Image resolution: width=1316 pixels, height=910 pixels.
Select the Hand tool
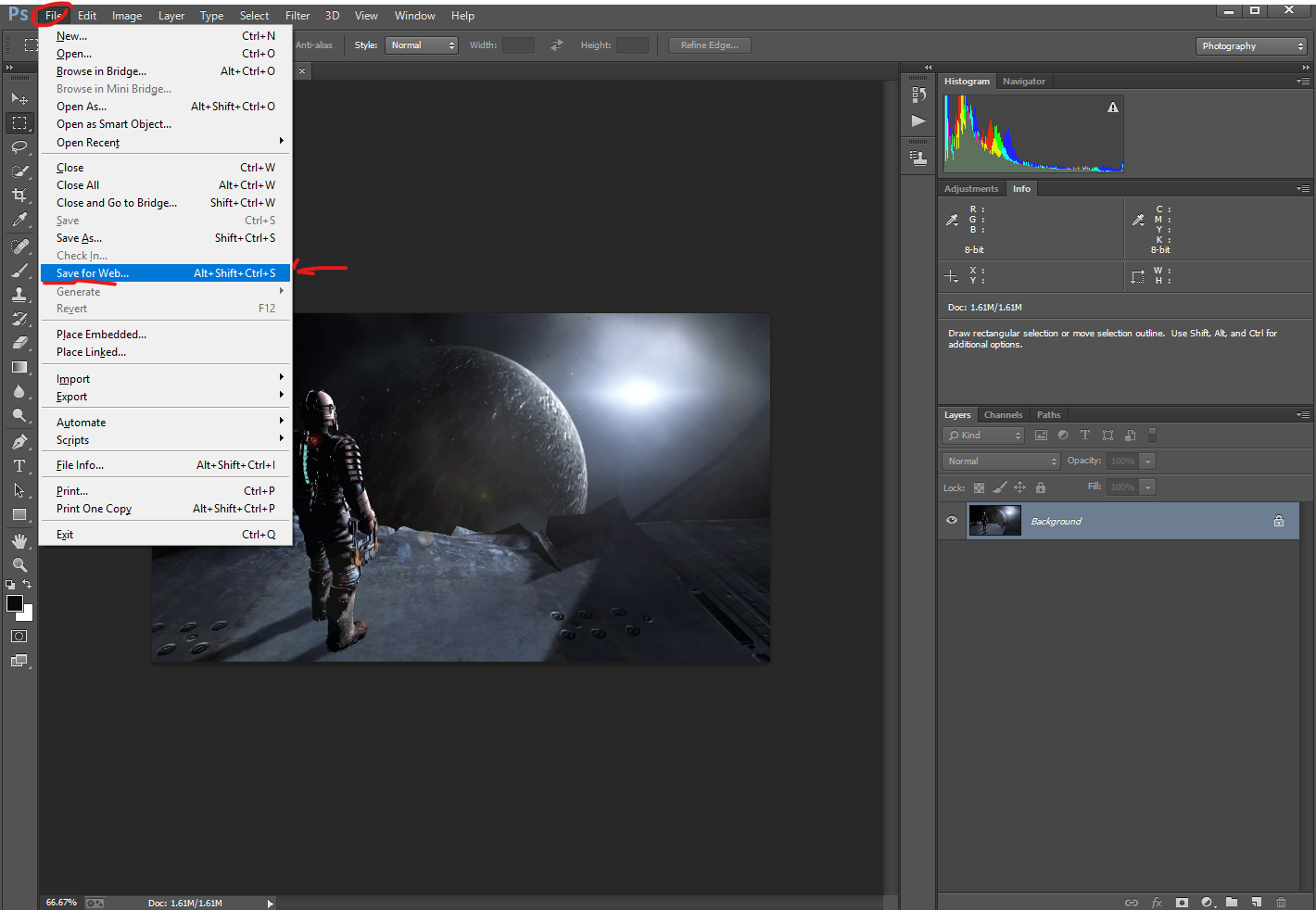point(19,540)
